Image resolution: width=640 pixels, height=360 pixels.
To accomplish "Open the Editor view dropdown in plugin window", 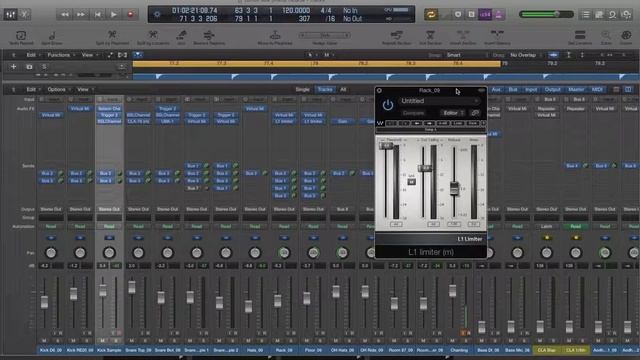I will 452,113.
